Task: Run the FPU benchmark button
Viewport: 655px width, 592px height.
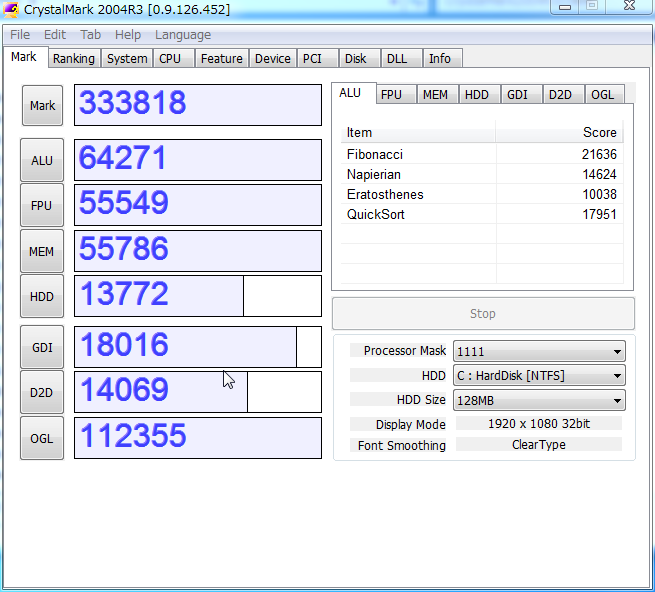Action: tap(42, 206)
